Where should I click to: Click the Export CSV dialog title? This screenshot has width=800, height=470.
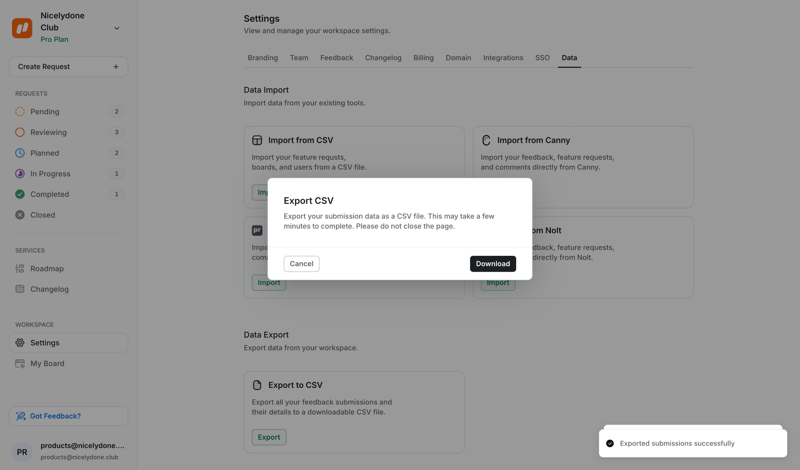[309, 201]
